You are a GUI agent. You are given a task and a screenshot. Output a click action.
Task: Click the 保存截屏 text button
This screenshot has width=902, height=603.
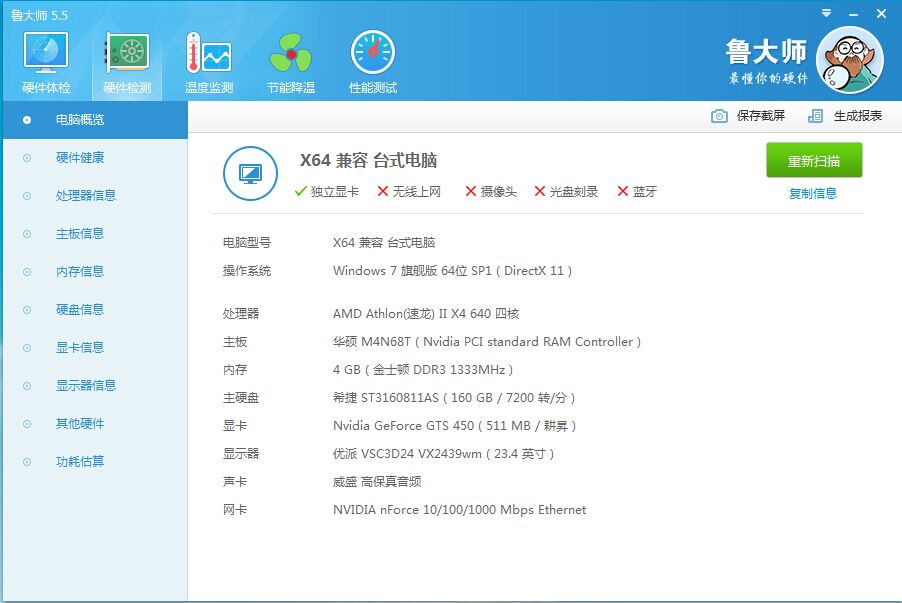pyautogui.click(x=761, y=116)
